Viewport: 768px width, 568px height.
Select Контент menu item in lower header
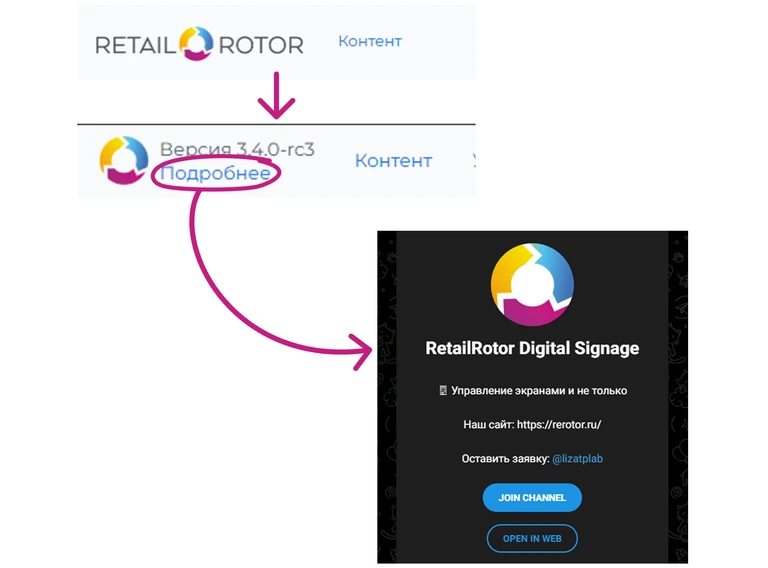tap(393, 161)
